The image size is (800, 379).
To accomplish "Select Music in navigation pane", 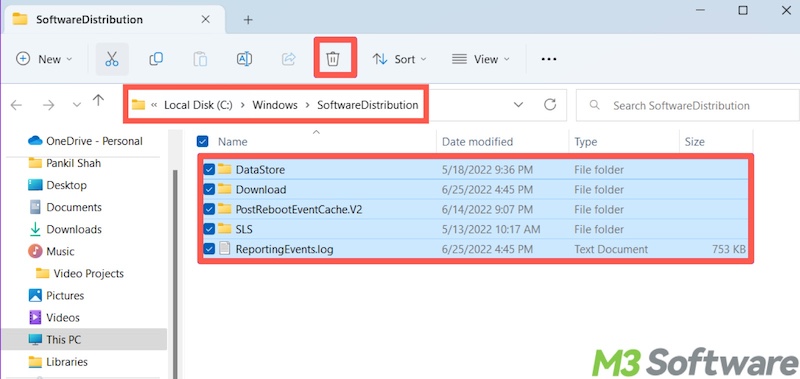I will (x=51, y=251).
